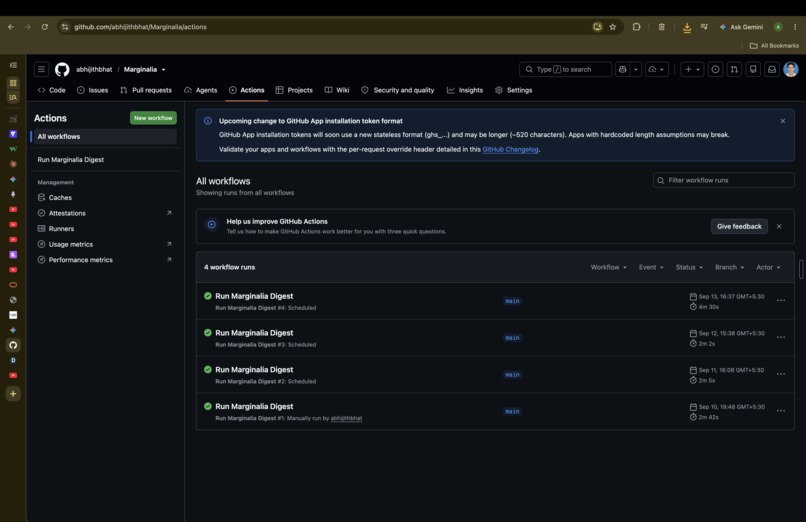Expand the Marginalia repository dropdown
The height and width of the screenshot is (522, 806).
pos(163,70)
